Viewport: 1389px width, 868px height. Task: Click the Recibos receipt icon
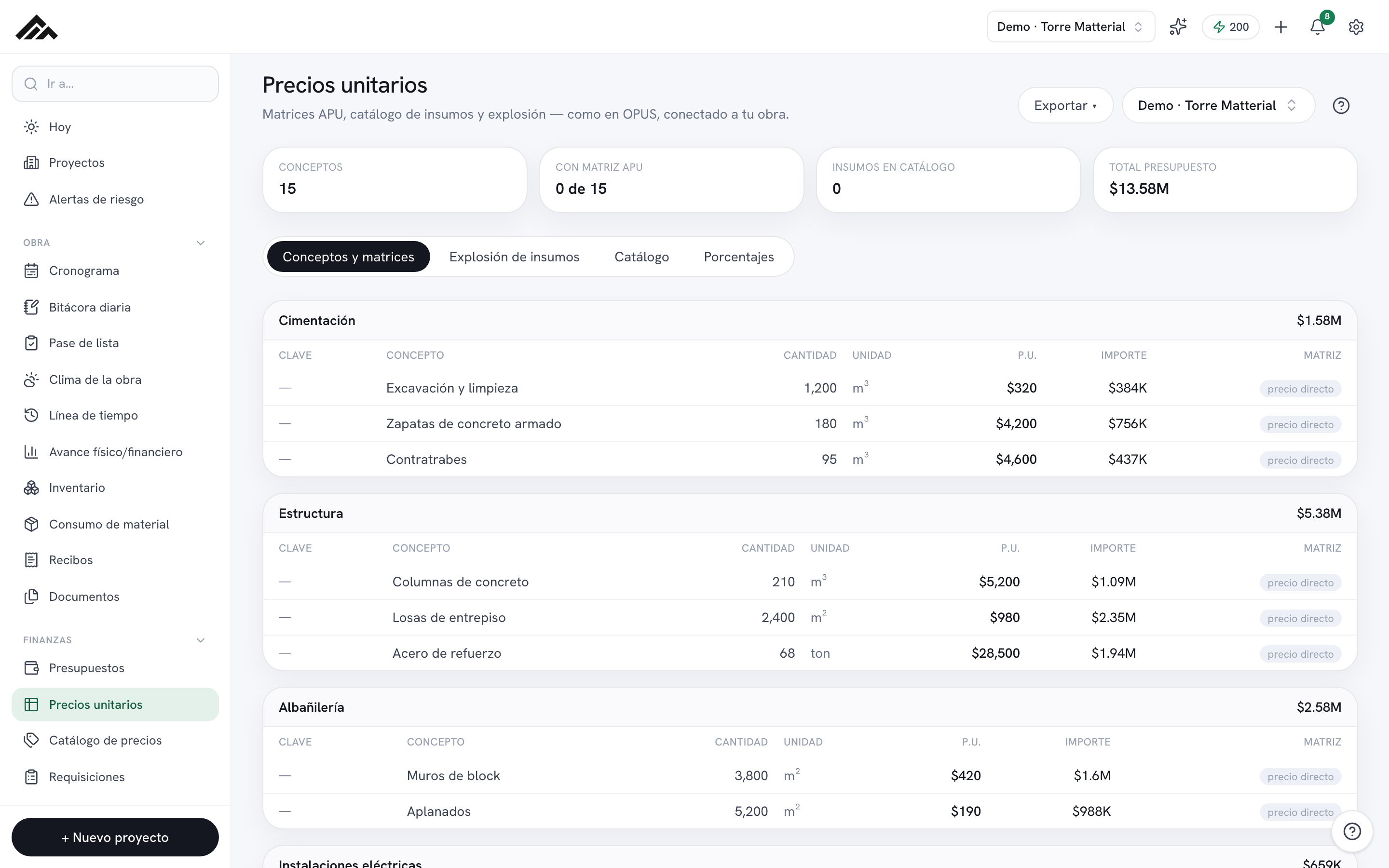(x=31, y=560)
